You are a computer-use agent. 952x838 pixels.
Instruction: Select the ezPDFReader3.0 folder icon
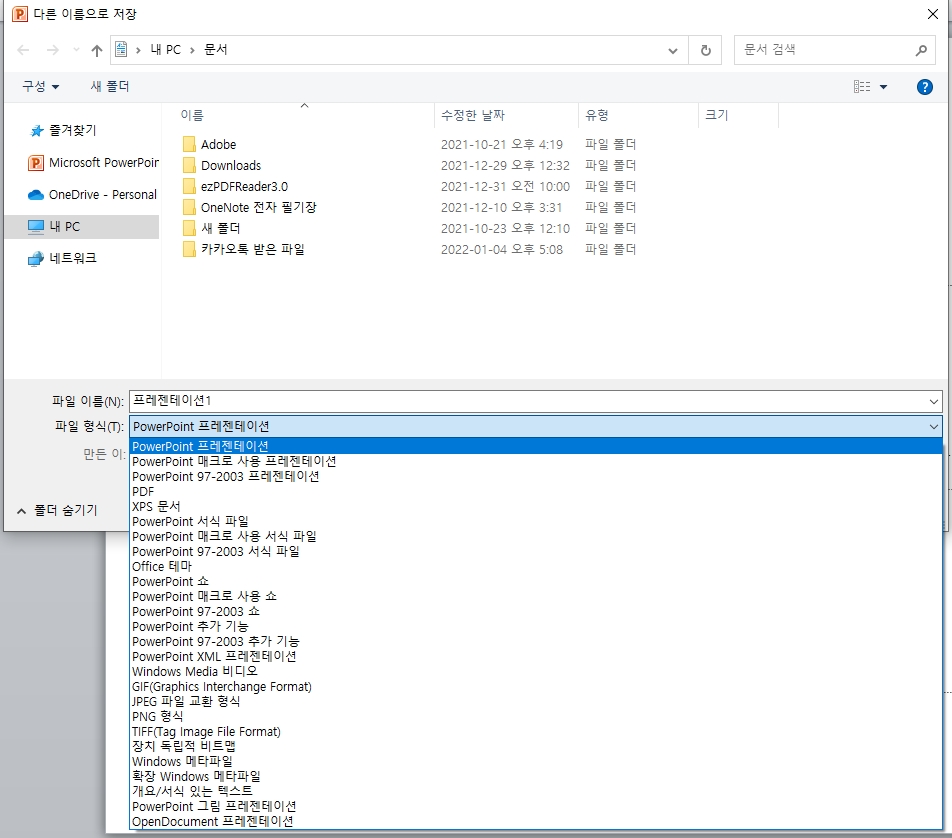point(189,186)
